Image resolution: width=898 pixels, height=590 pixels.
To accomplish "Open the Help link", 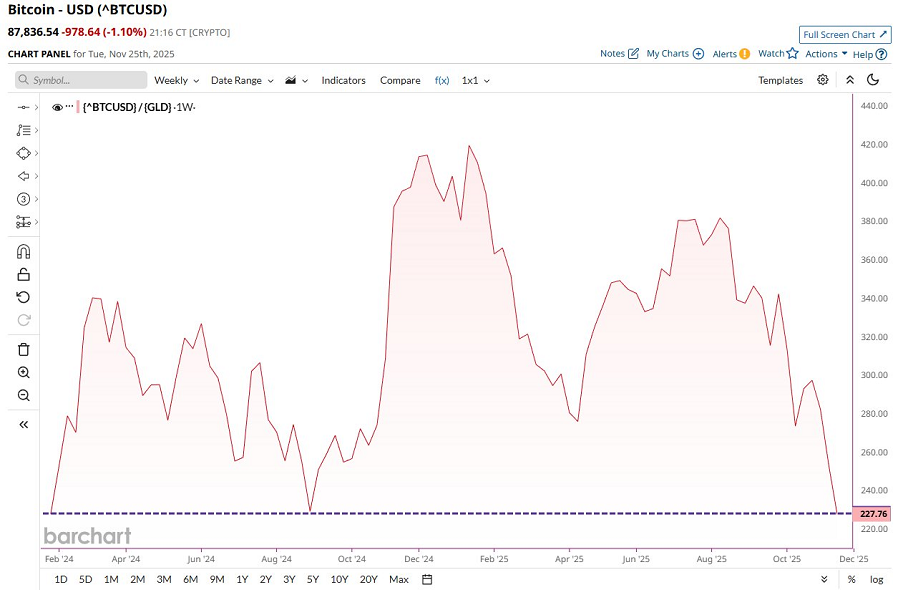I will [x=869, y=54].
